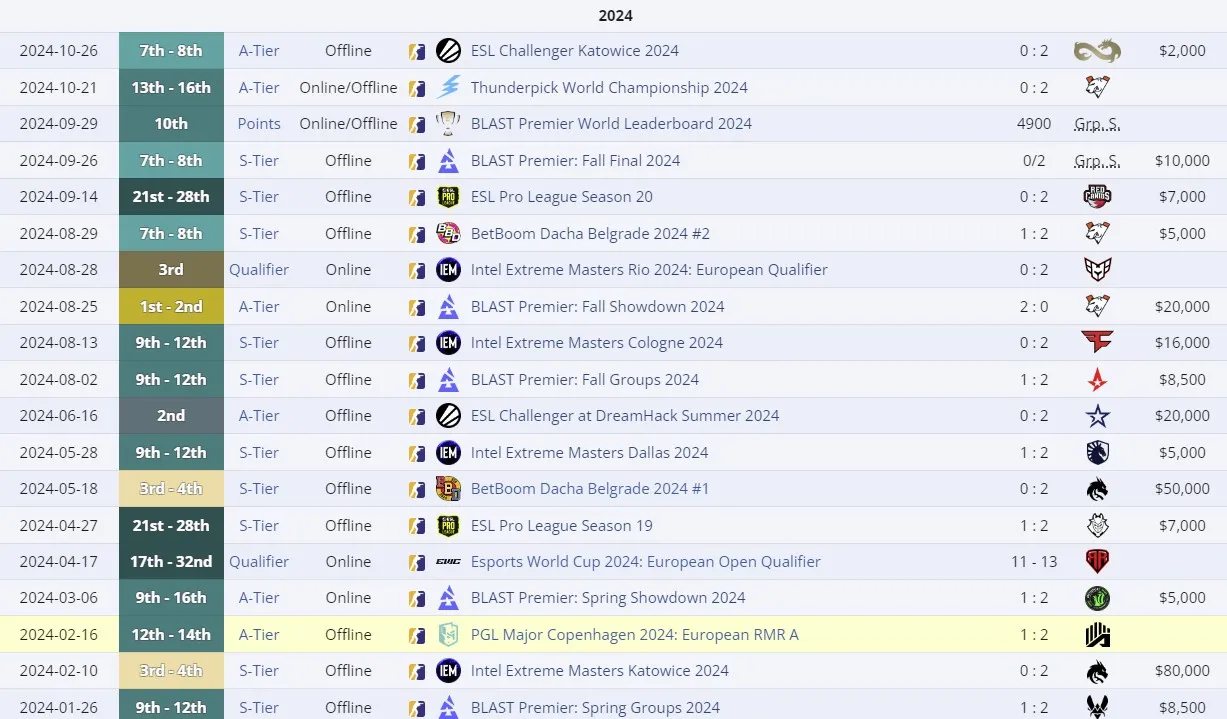Click the IEM logo beside Cologne 2024
1227x719 pixels.
point(449,343)
